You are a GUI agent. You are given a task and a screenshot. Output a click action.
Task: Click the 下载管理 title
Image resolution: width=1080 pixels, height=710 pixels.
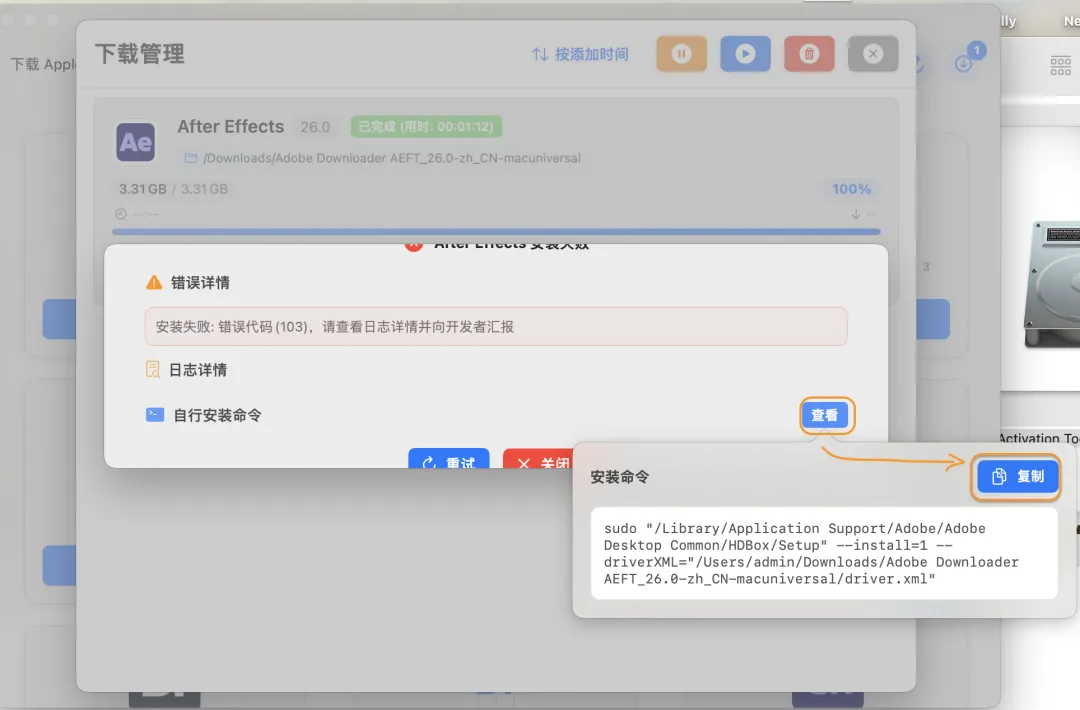tap(140, 54)
